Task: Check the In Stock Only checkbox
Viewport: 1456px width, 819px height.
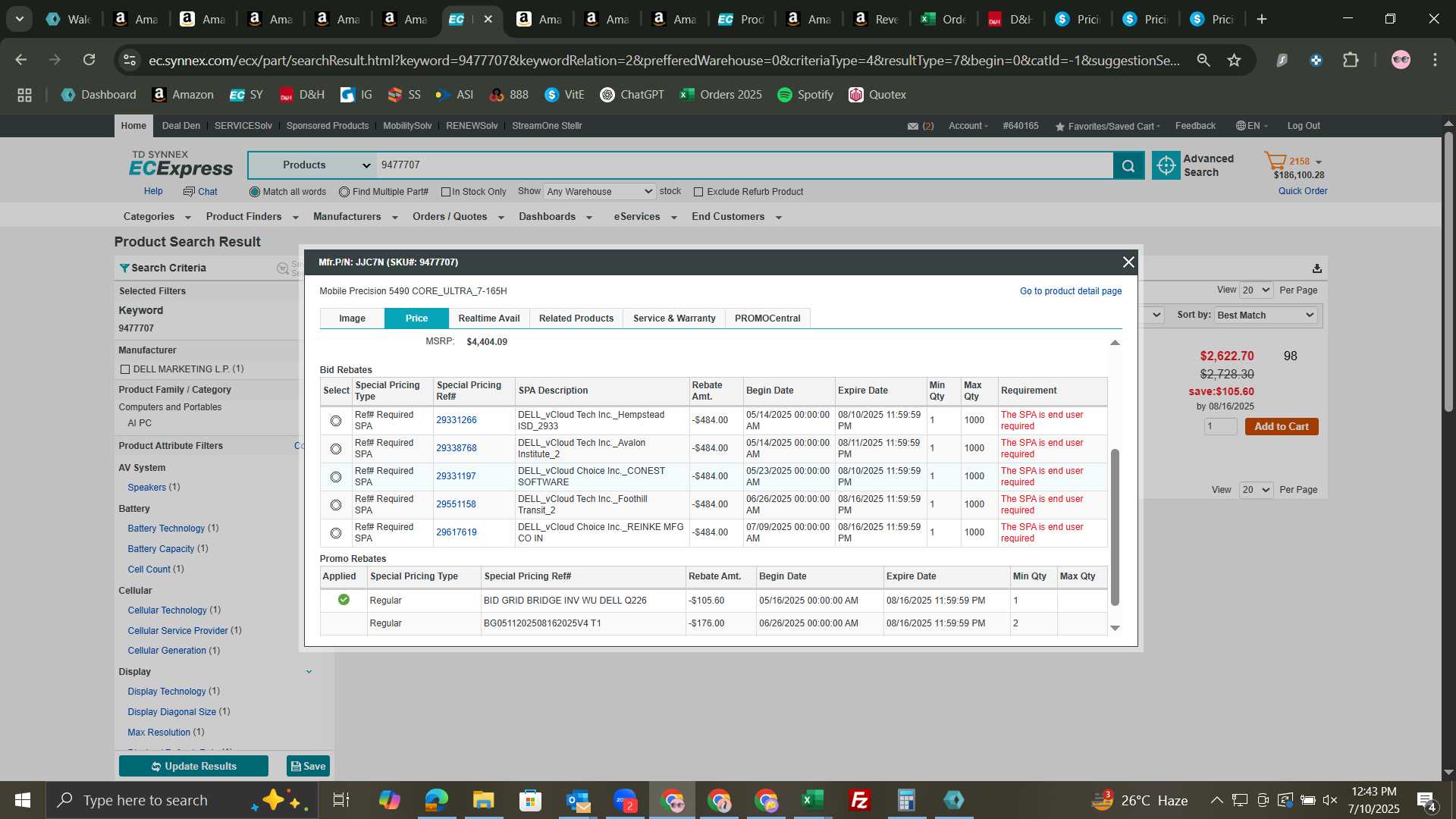Action: 446,192
